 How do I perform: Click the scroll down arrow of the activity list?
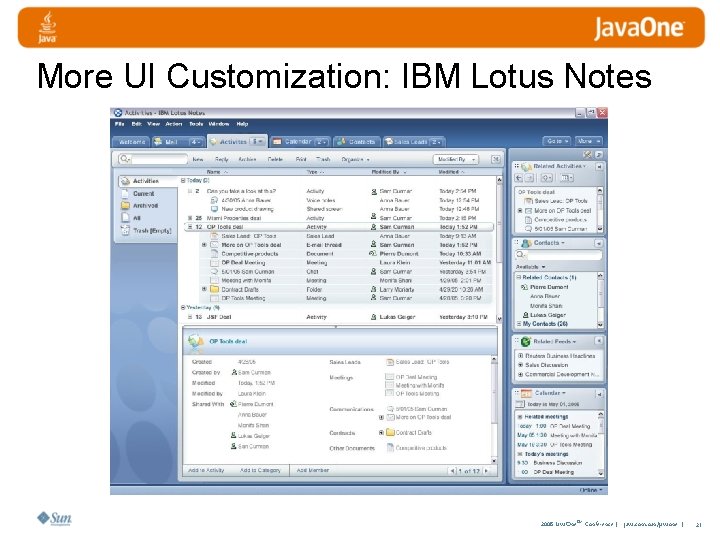(x=499, y=319)
